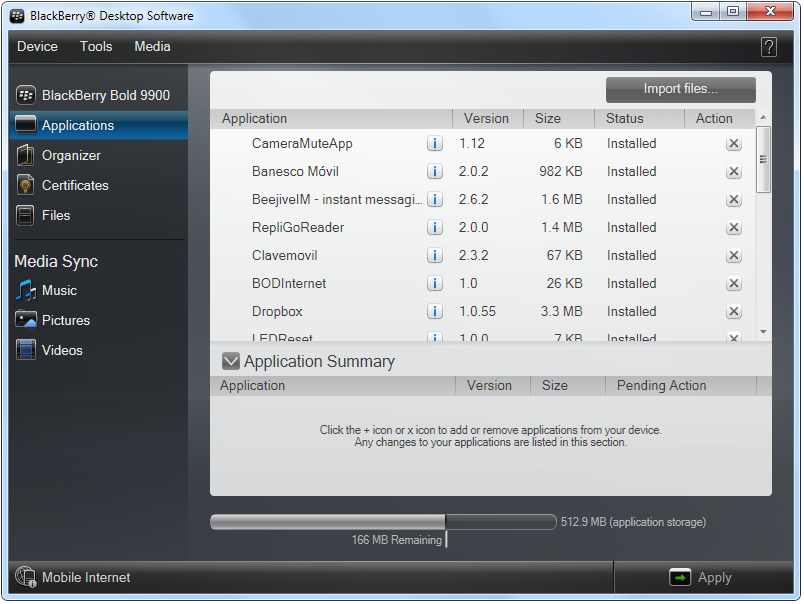Open the Music note icon
The image size is (804, 604).
coord(26,290)
